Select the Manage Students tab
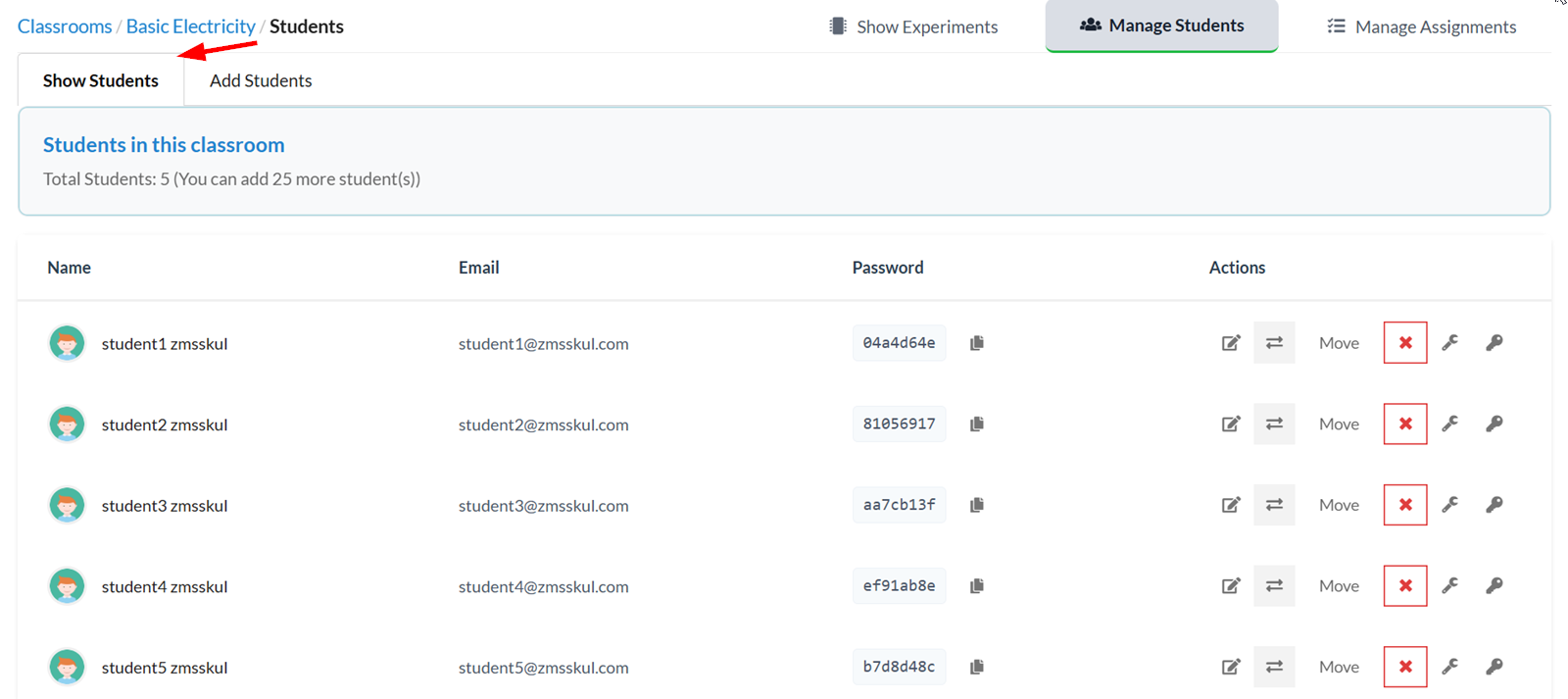The image size is (1568, 699). point(1161,25)
